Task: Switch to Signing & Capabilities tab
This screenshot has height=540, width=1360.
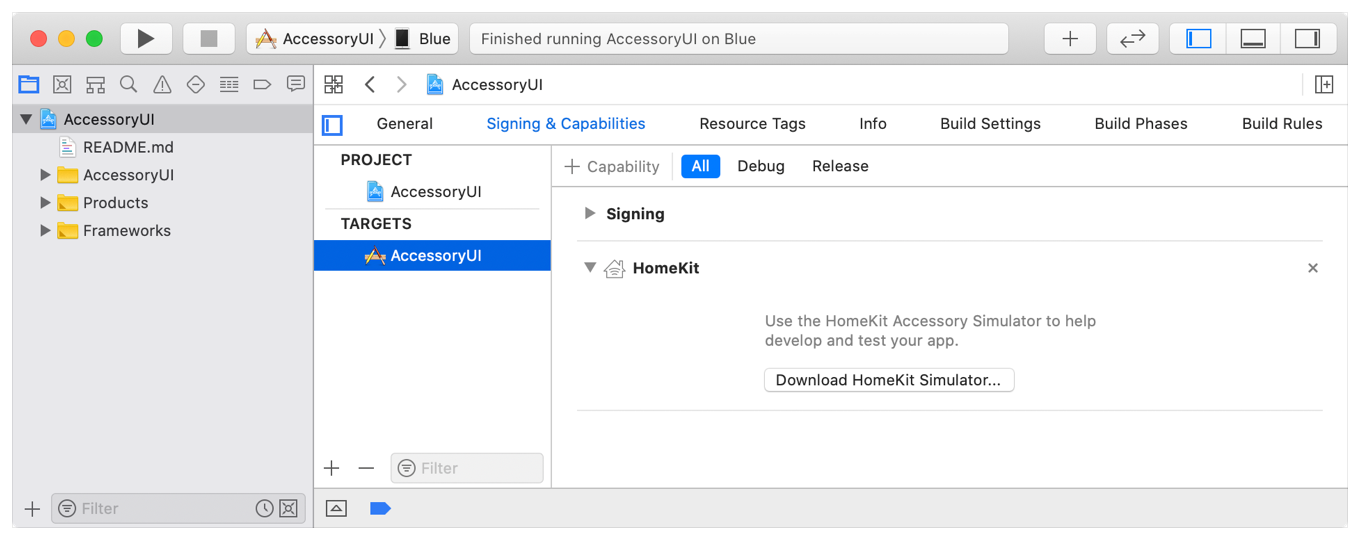Action: (566, 124)
